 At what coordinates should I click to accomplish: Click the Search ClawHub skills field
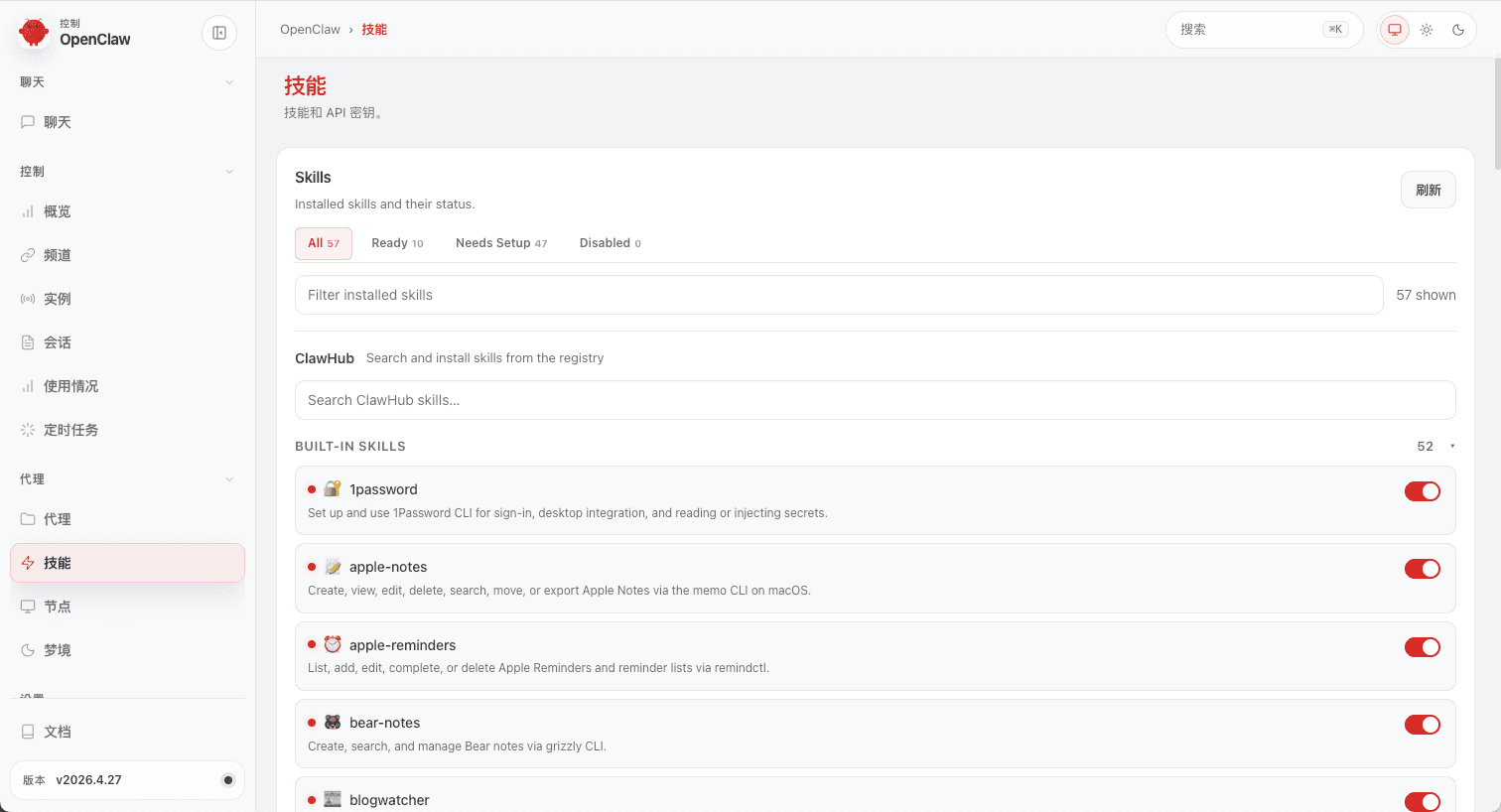(x=876, y=400)
